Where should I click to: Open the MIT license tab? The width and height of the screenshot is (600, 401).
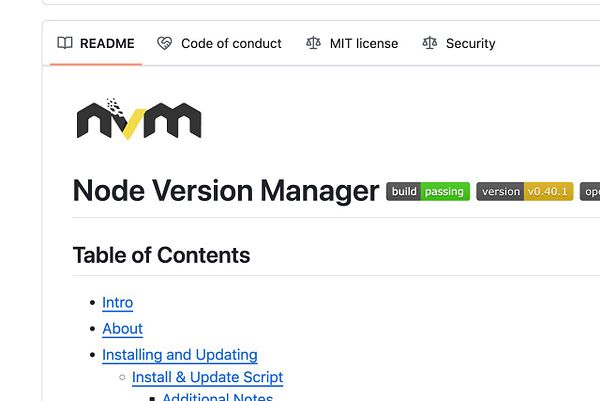[352, 43]
